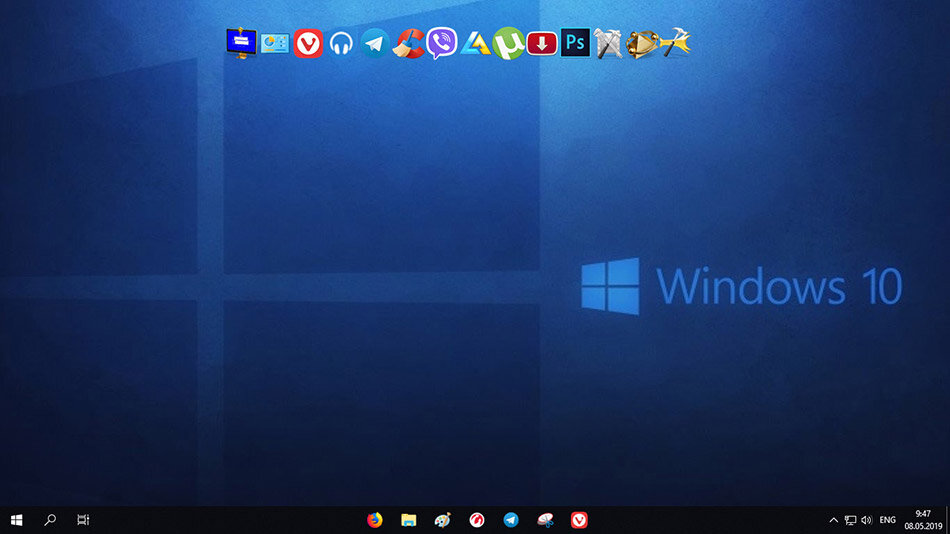Open the AIMP triangle player icon
Screen dimensions: 950x534
point(475,44)
